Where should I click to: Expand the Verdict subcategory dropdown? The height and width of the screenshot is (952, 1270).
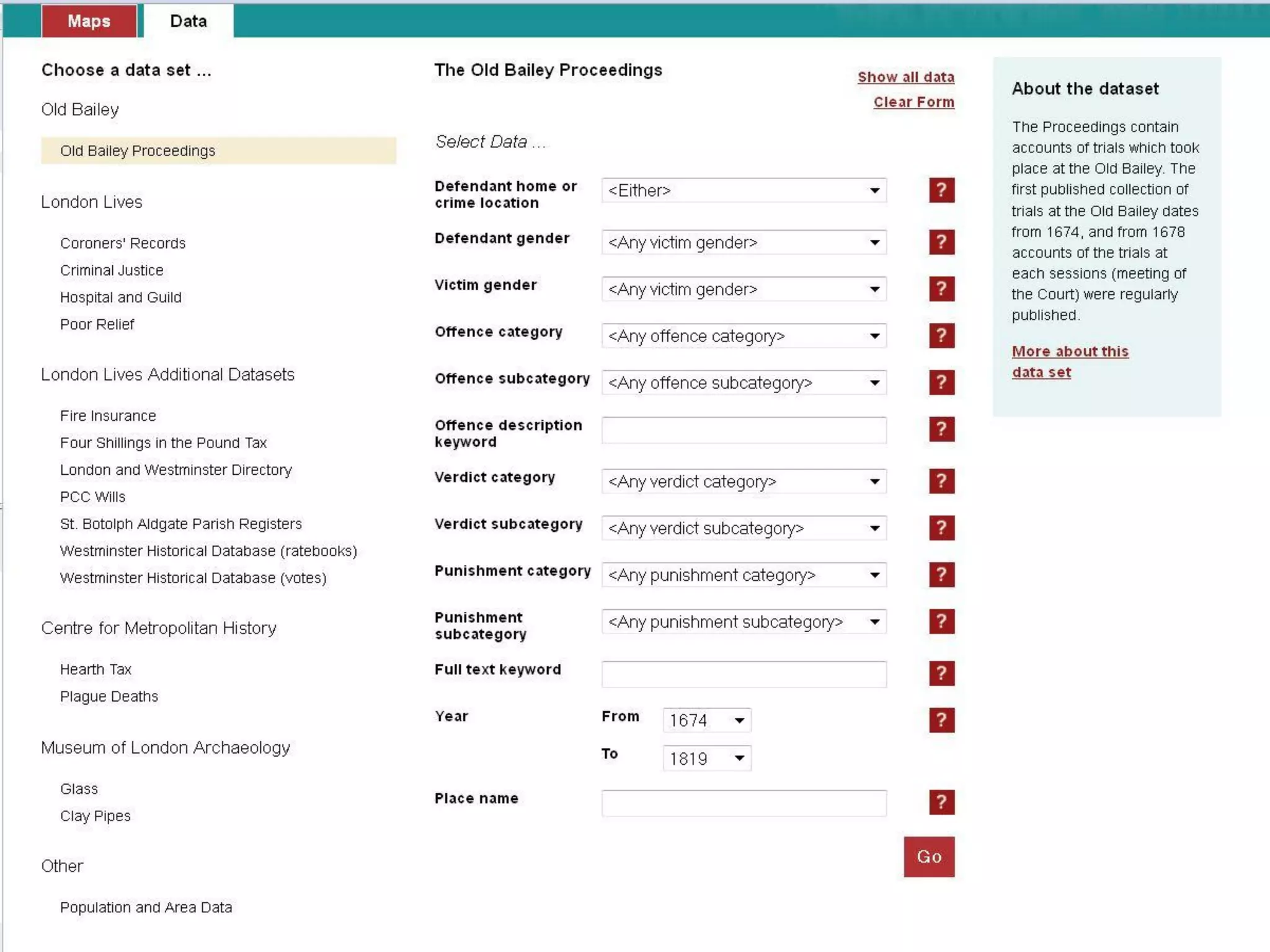tap(743, 528)
